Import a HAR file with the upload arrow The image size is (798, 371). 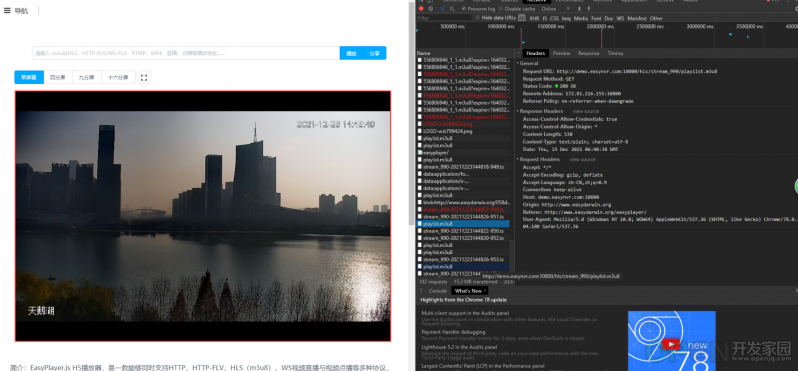(x=579, y=9)
